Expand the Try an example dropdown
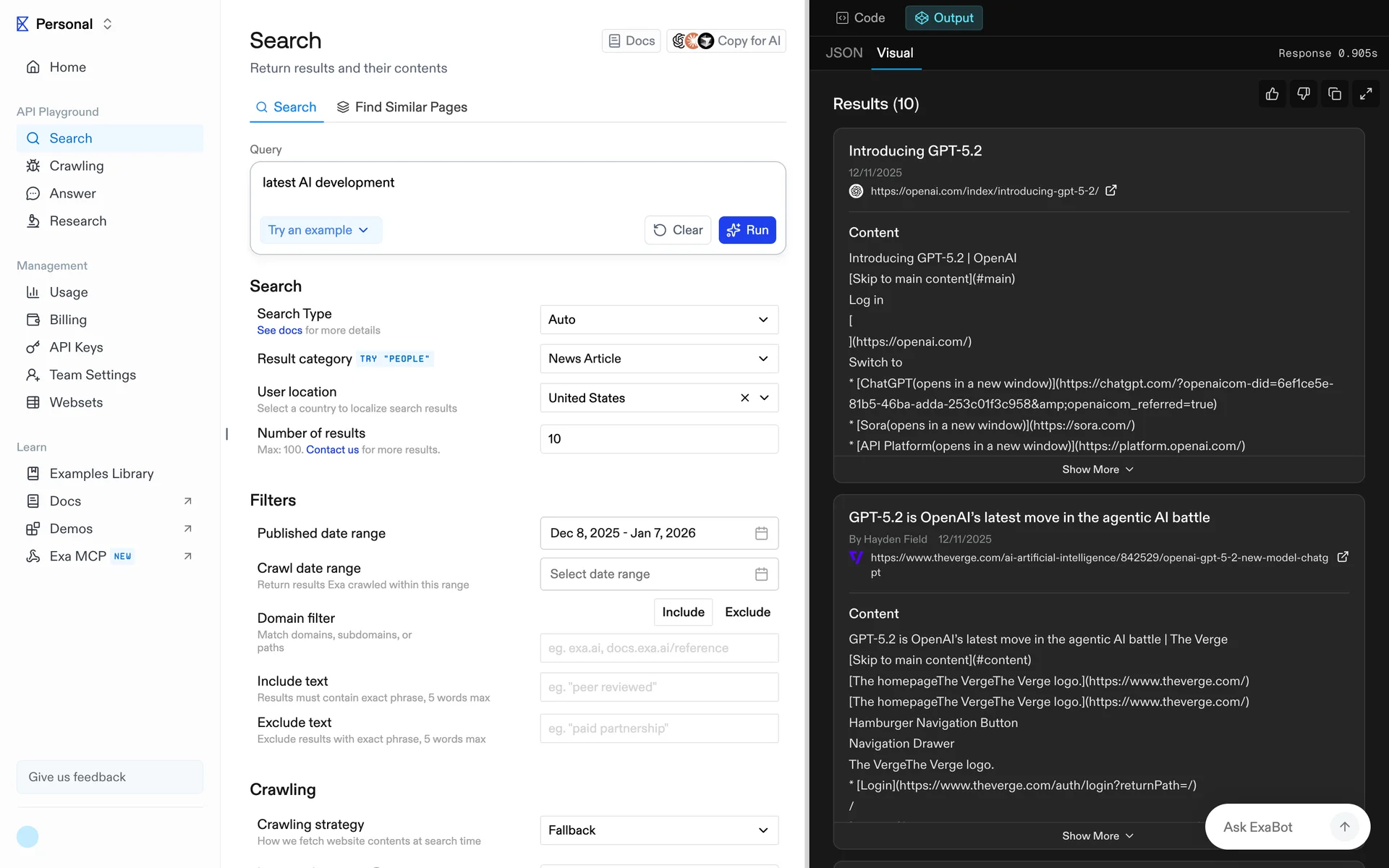This screenshot has width=1389, height=868. [319, 230]
